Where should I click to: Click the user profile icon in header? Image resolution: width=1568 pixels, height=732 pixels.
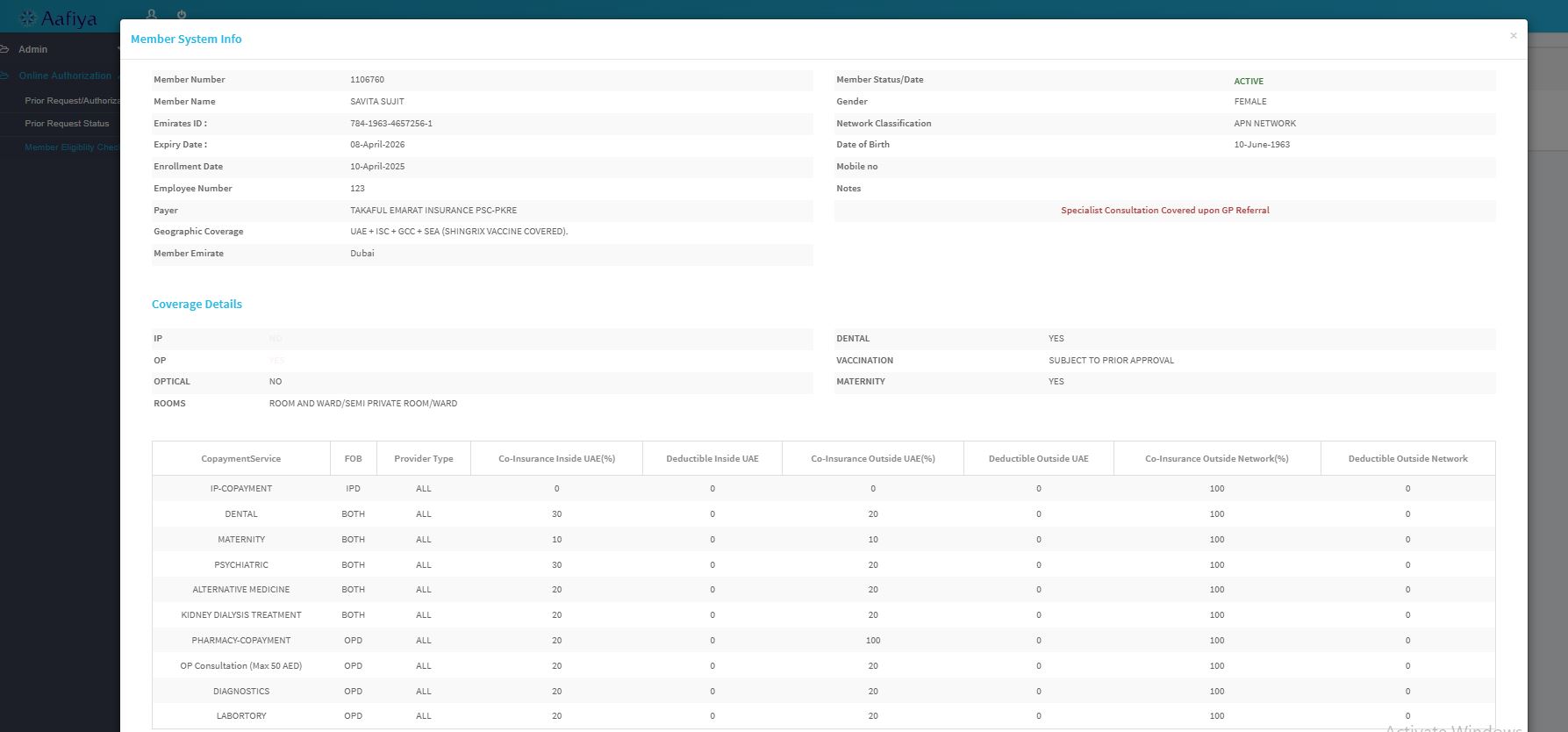tap(152, 14)
